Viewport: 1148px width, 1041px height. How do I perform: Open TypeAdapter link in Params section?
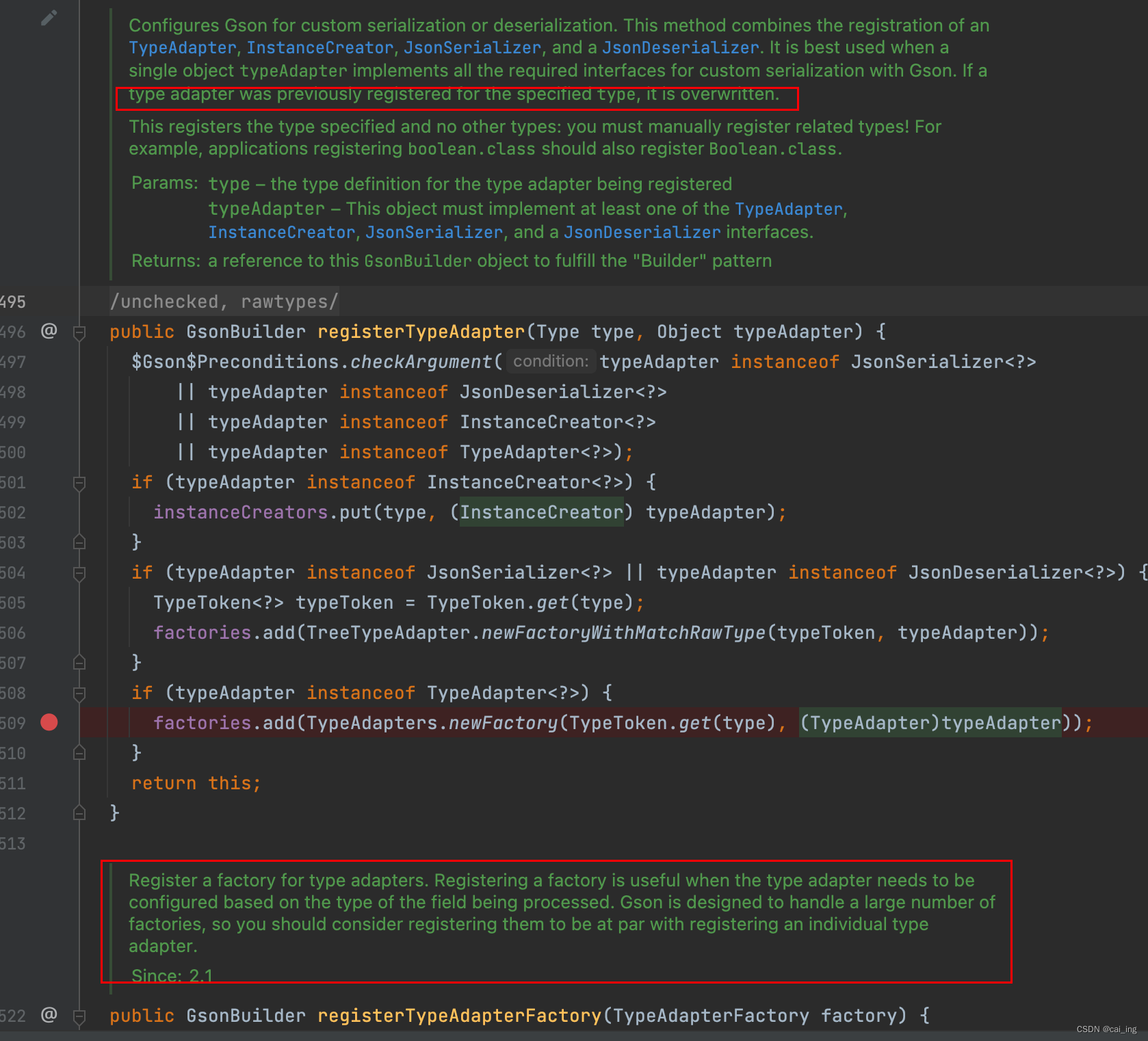click(789, 209)
